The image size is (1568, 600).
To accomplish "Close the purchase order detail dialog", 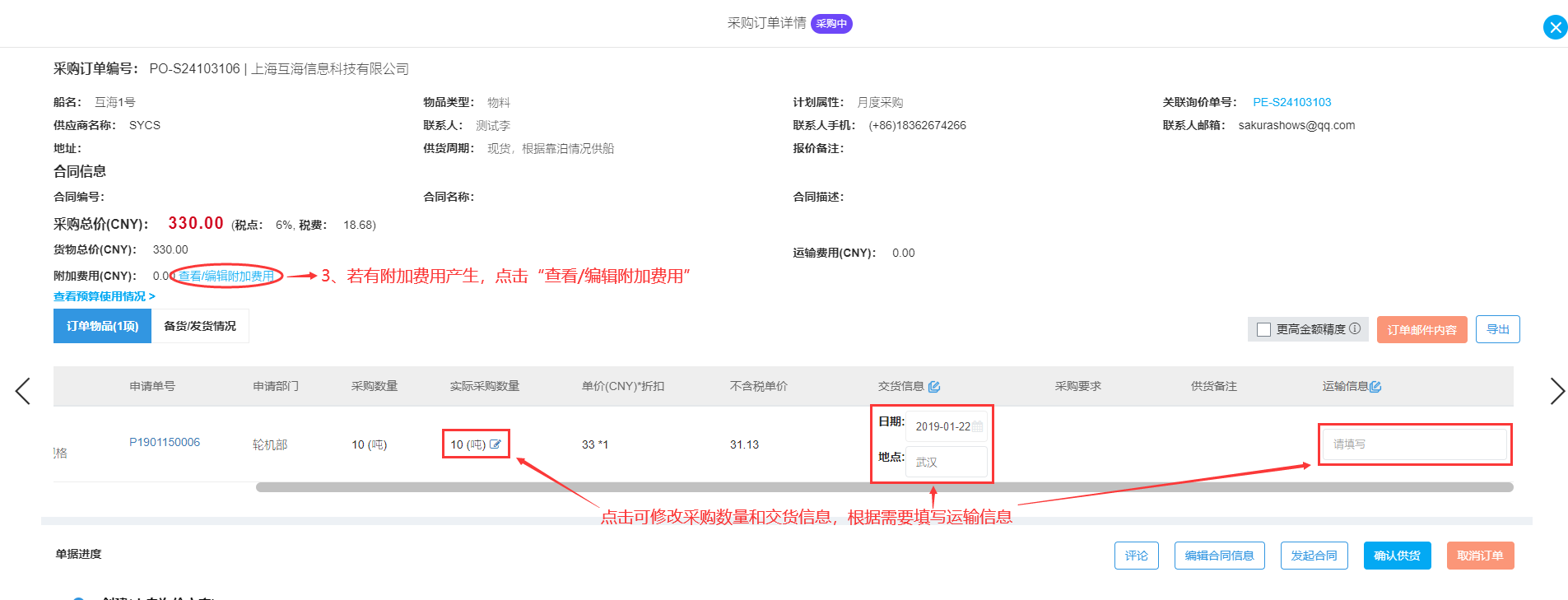I will tap(1555, 27).
